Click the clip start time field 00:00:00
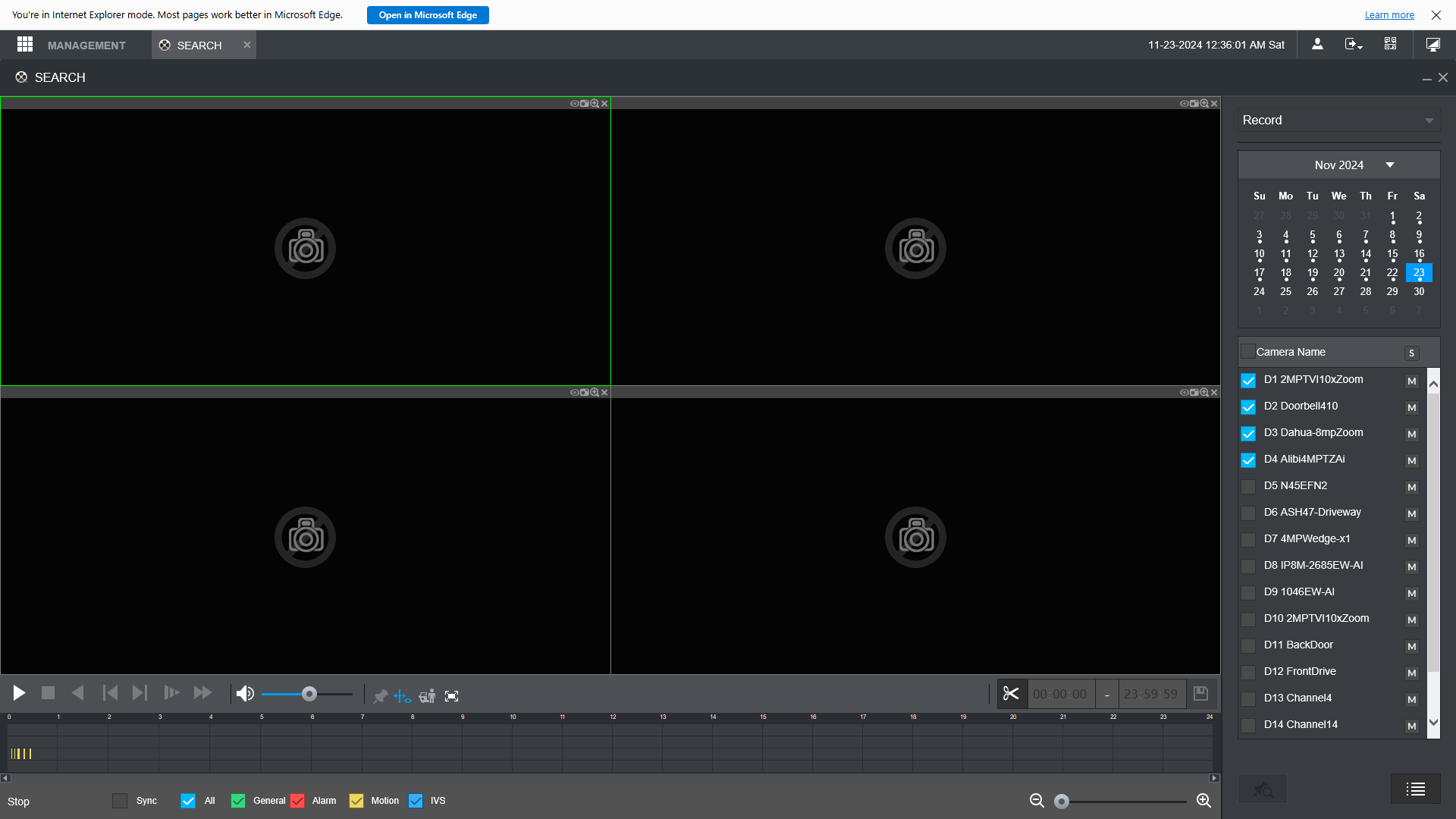 1059,694
